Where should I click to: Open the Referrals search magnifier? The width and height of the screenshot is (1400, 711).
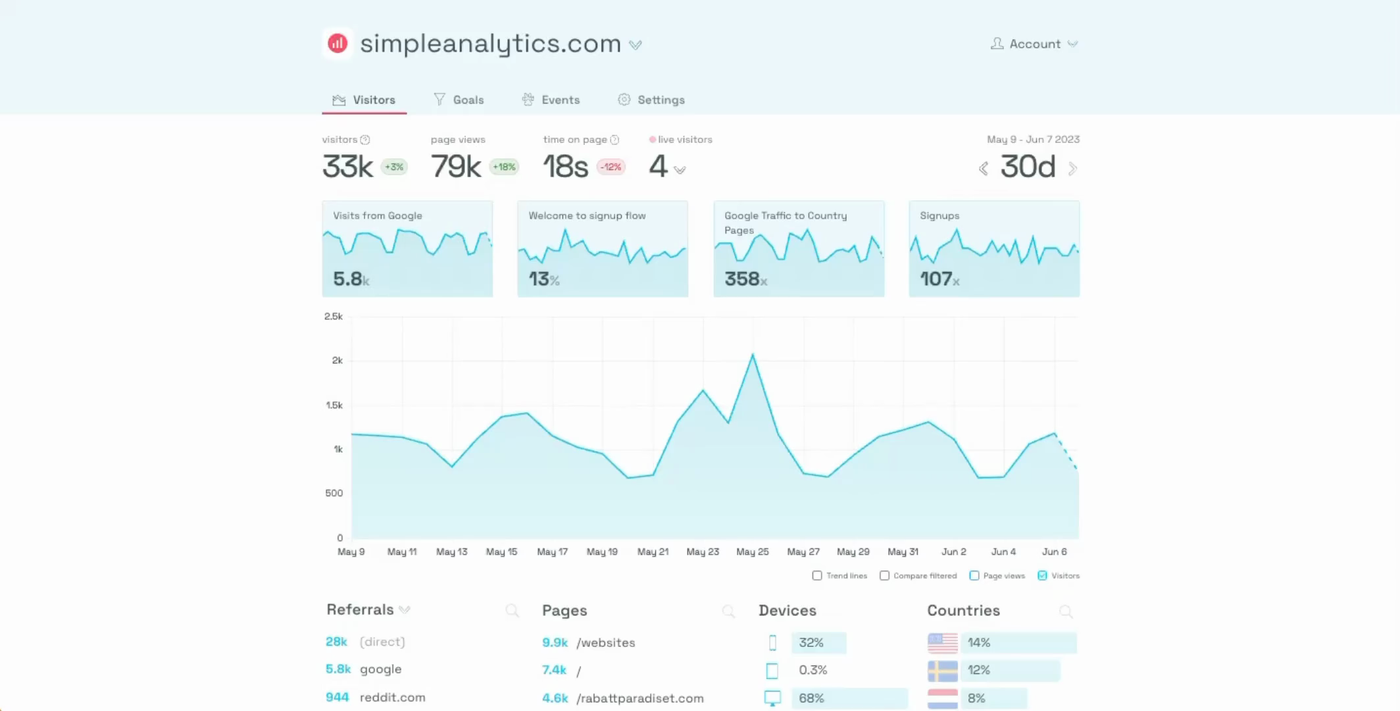pyautogui.click(x=512, y=610)
